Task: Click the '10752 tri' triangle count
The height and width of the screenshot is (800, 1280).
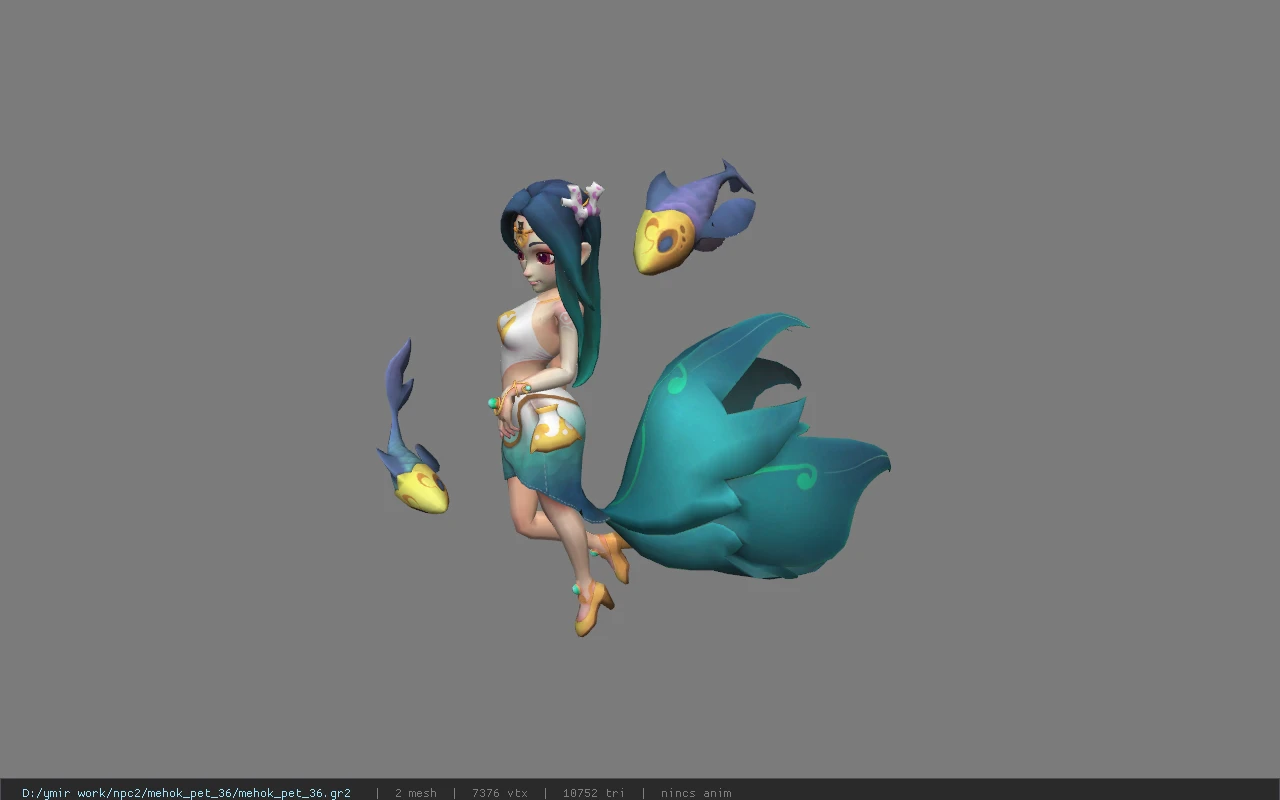Action: point(593,793)
